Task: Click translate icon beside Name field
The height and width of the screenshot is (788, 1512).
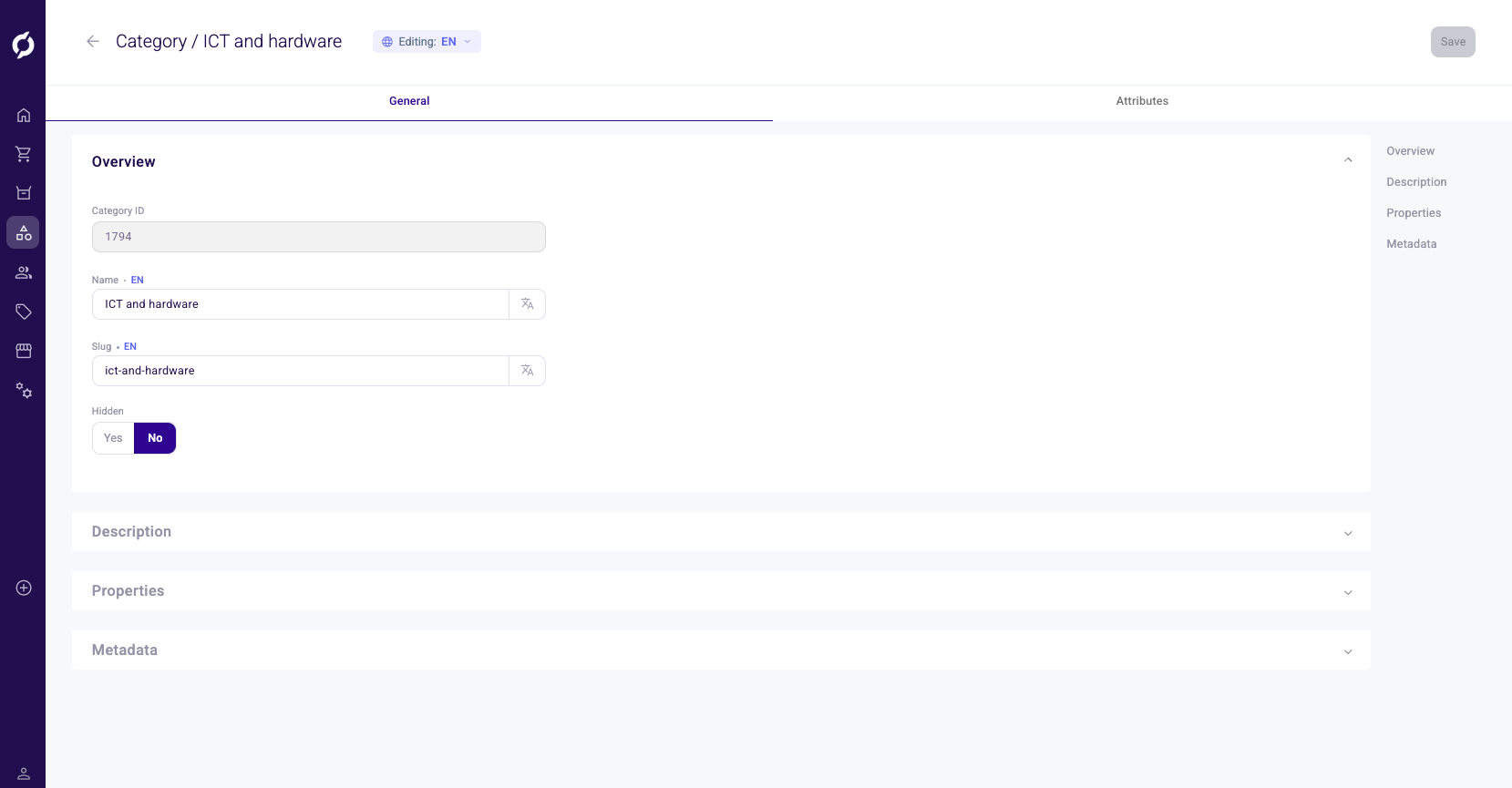Action: (527, 304)
